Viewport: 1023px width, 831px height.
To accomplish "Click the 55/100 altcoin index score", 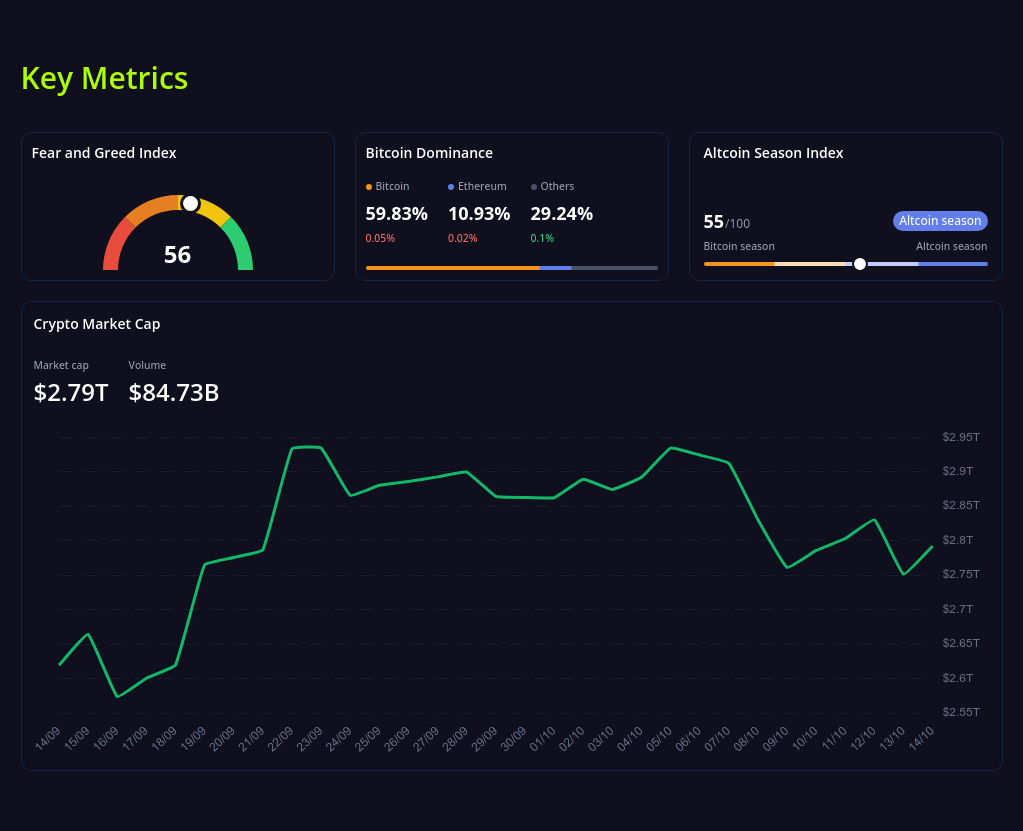I will coord(726,222).
